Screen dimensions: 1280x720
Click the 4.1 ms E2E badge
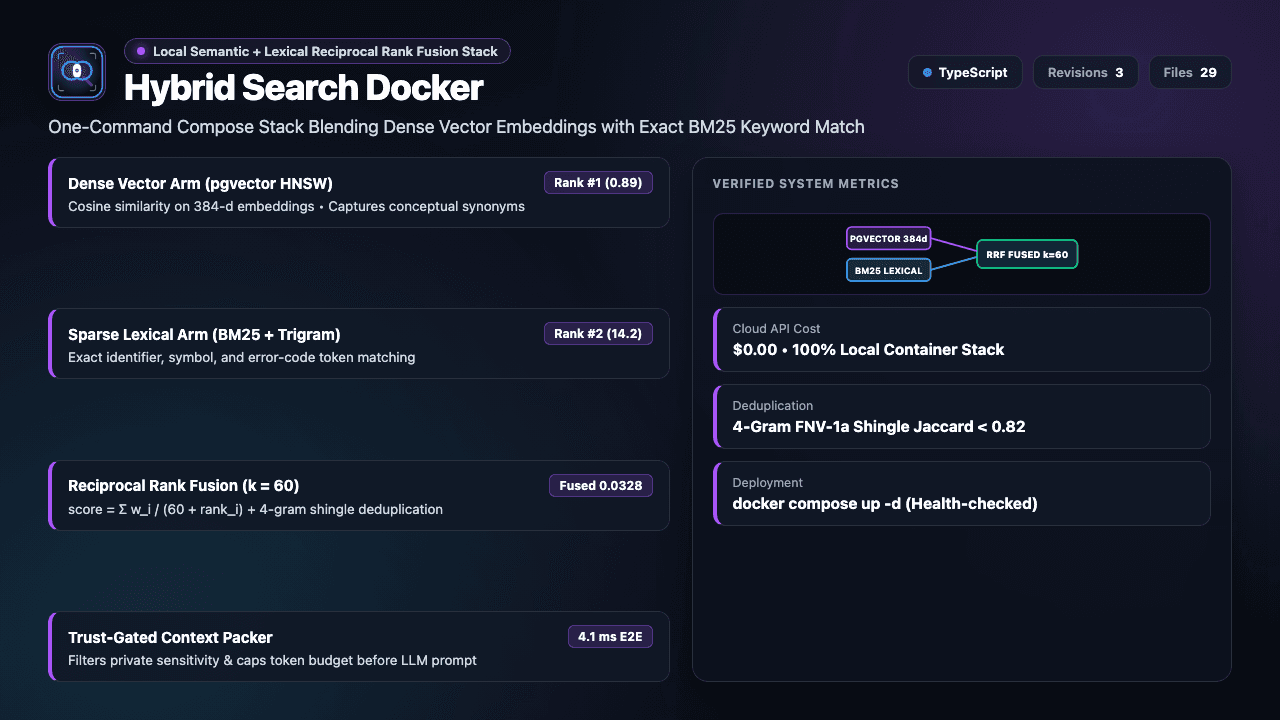(x=610, y=637)
